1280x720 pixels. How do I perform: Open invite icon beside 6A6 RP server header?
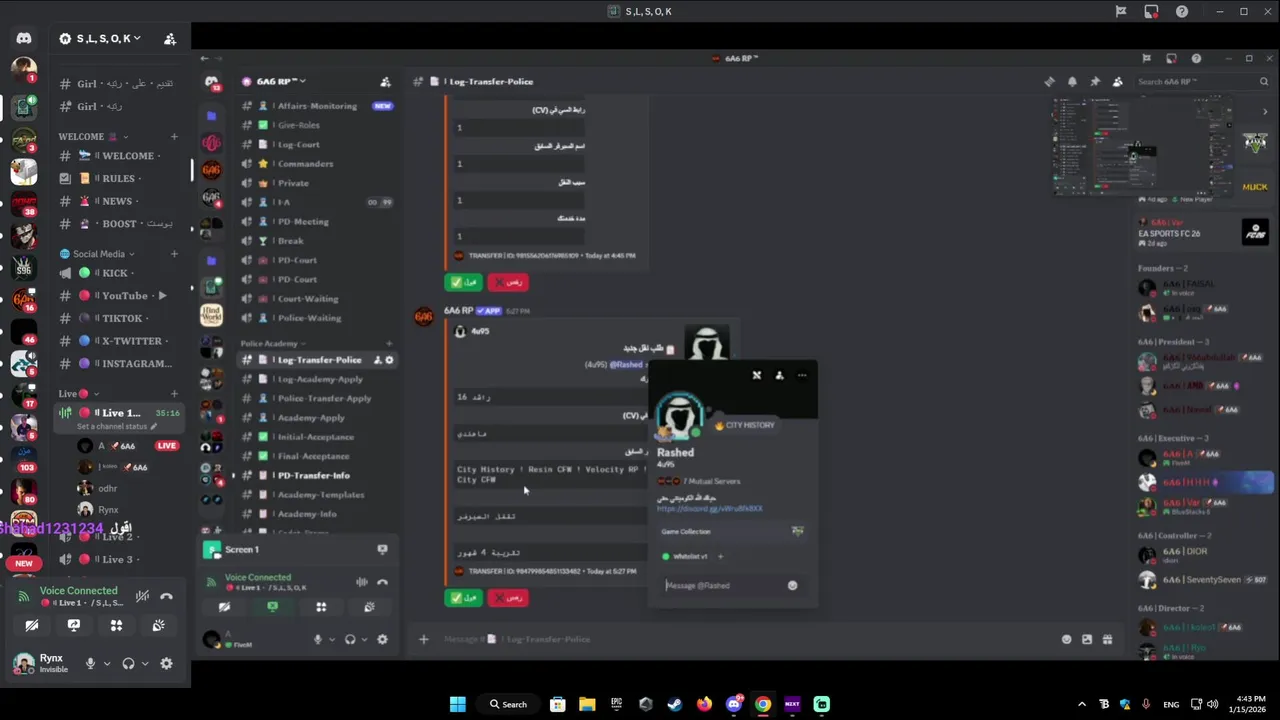[x=385, y=82]
